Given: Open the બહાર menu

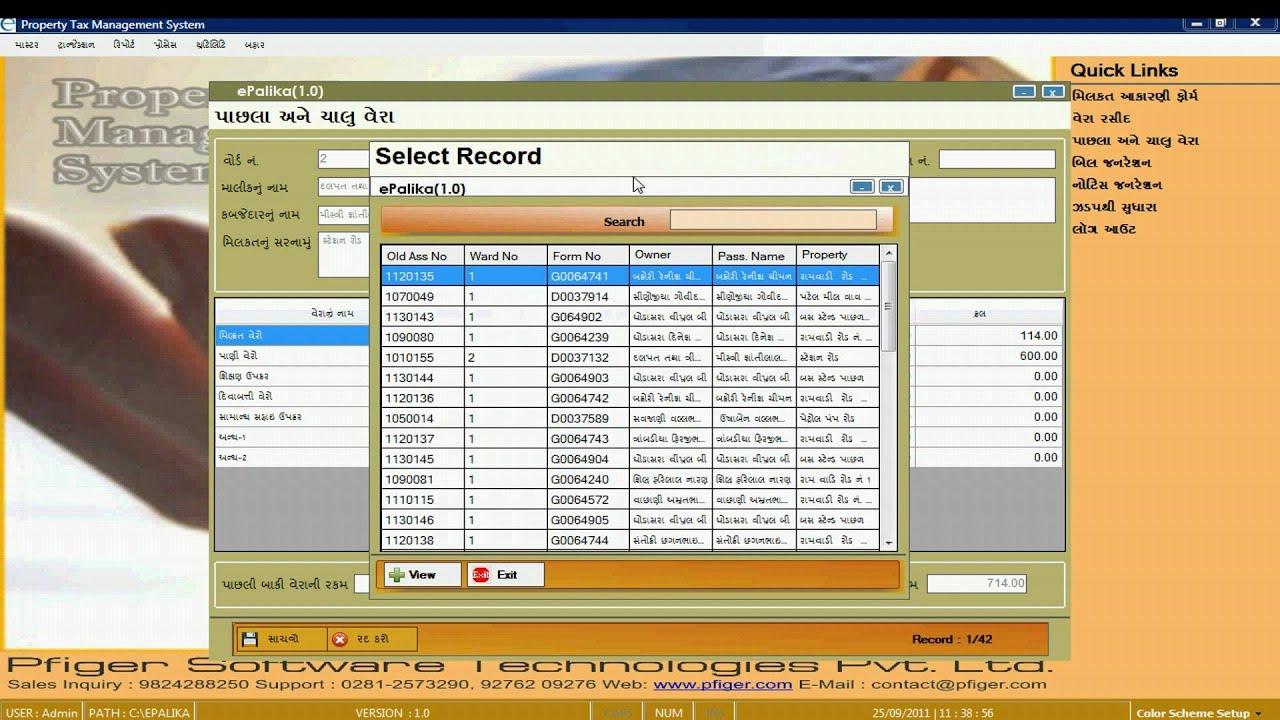Looking at the screenshot, I should (254, 45).
